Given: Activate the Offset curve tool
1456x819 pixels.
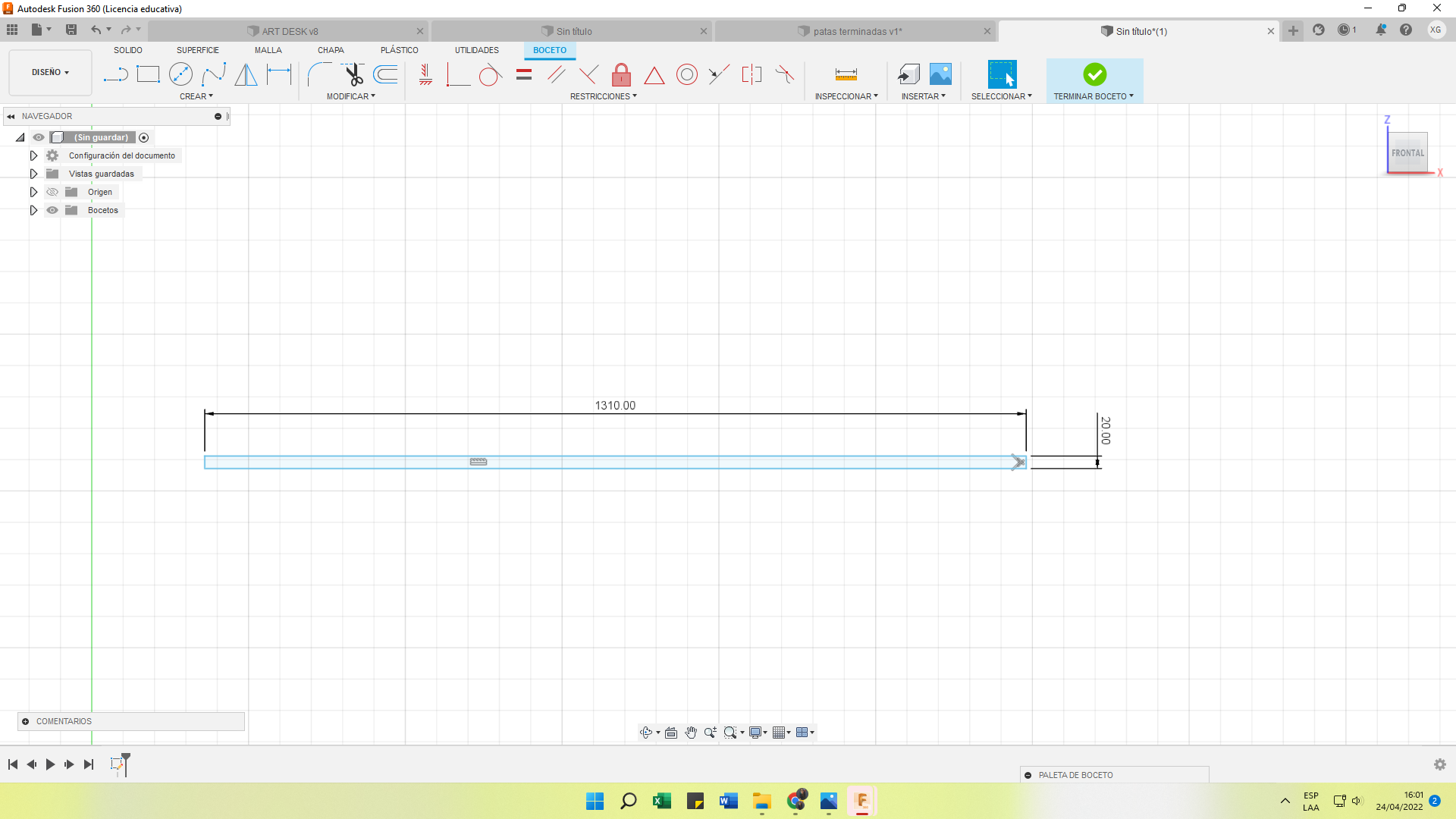Looking at the screenshot, I should point(386,74).
